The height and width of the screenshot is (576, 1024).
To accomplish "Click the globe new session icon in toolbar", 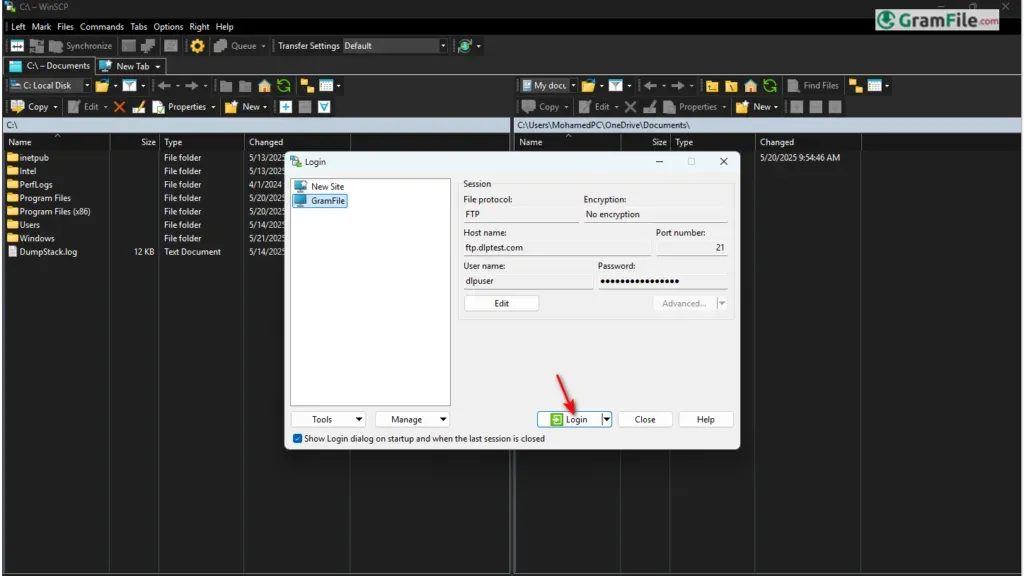I will click(465, 46).
